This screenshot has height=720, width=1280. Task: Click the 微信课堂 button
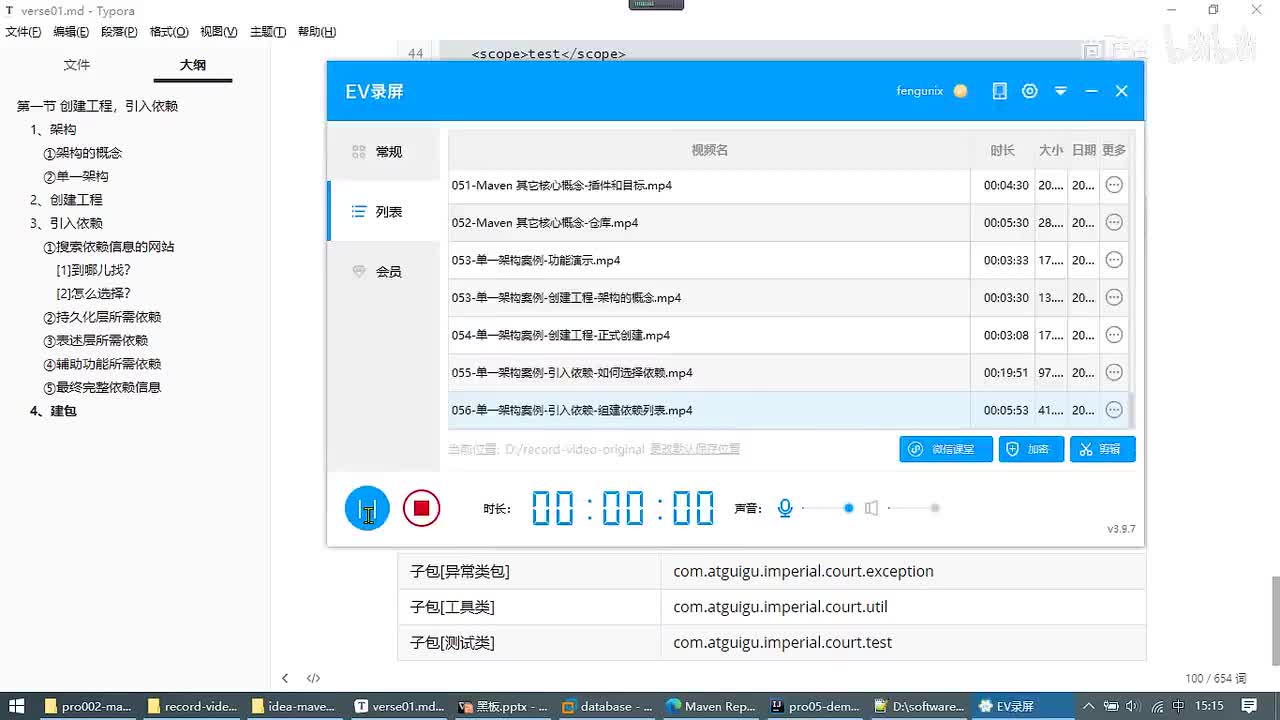coord(946,449)
